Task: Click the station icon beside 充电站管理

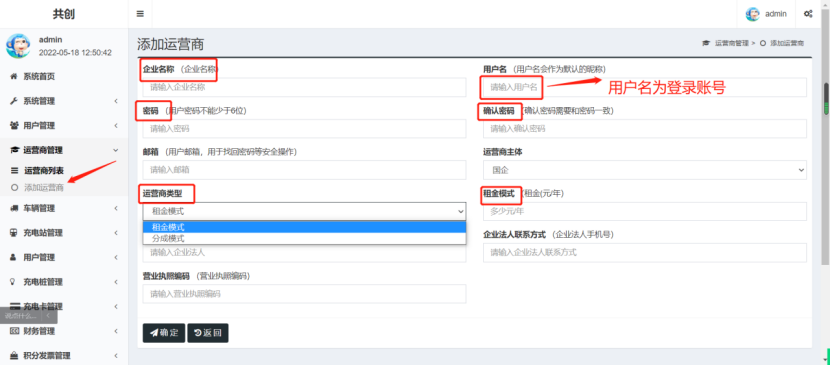Action: pyautogui.click(x=14, y=233)
